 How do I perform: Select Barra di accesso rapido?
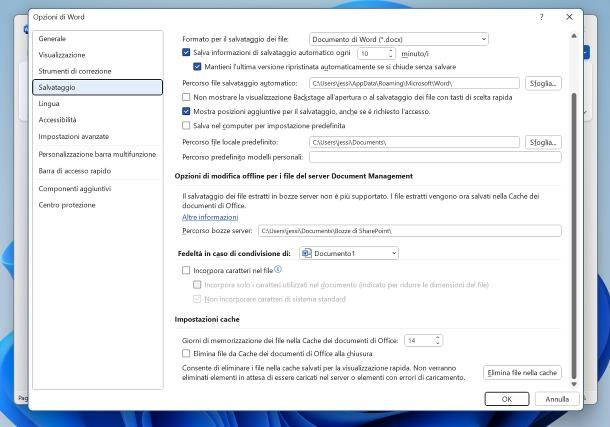(98, 171)
